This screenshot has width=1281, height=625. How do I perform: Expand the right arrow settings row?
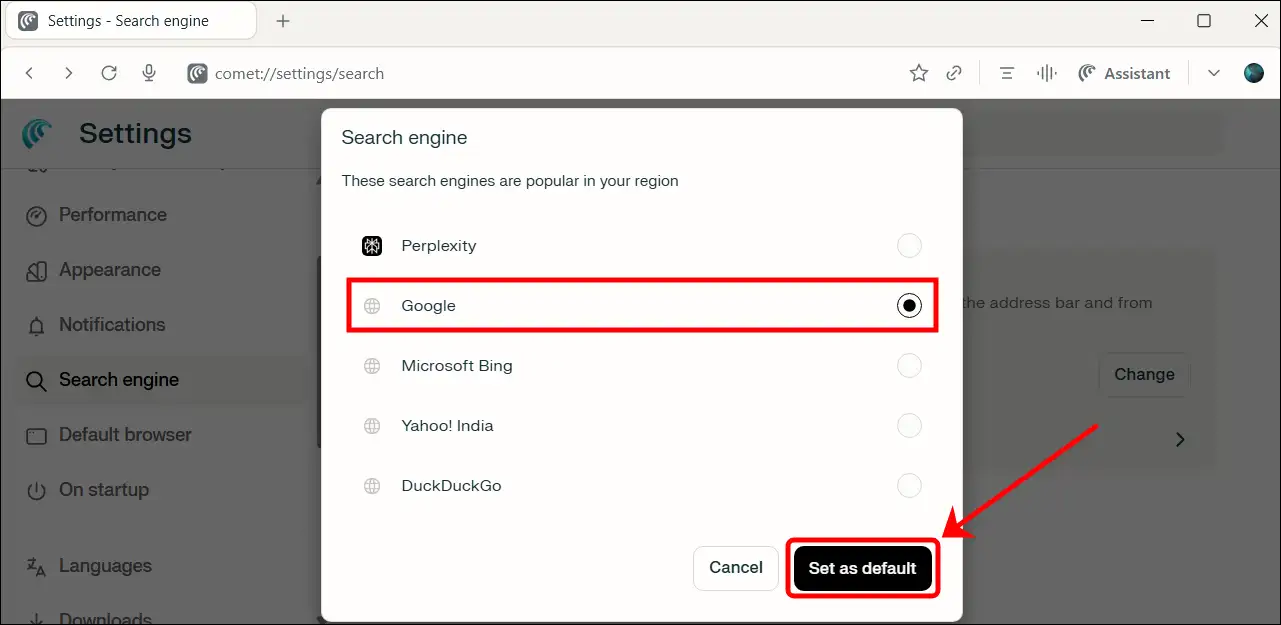pyautogui.click(x=1180, y=439)
